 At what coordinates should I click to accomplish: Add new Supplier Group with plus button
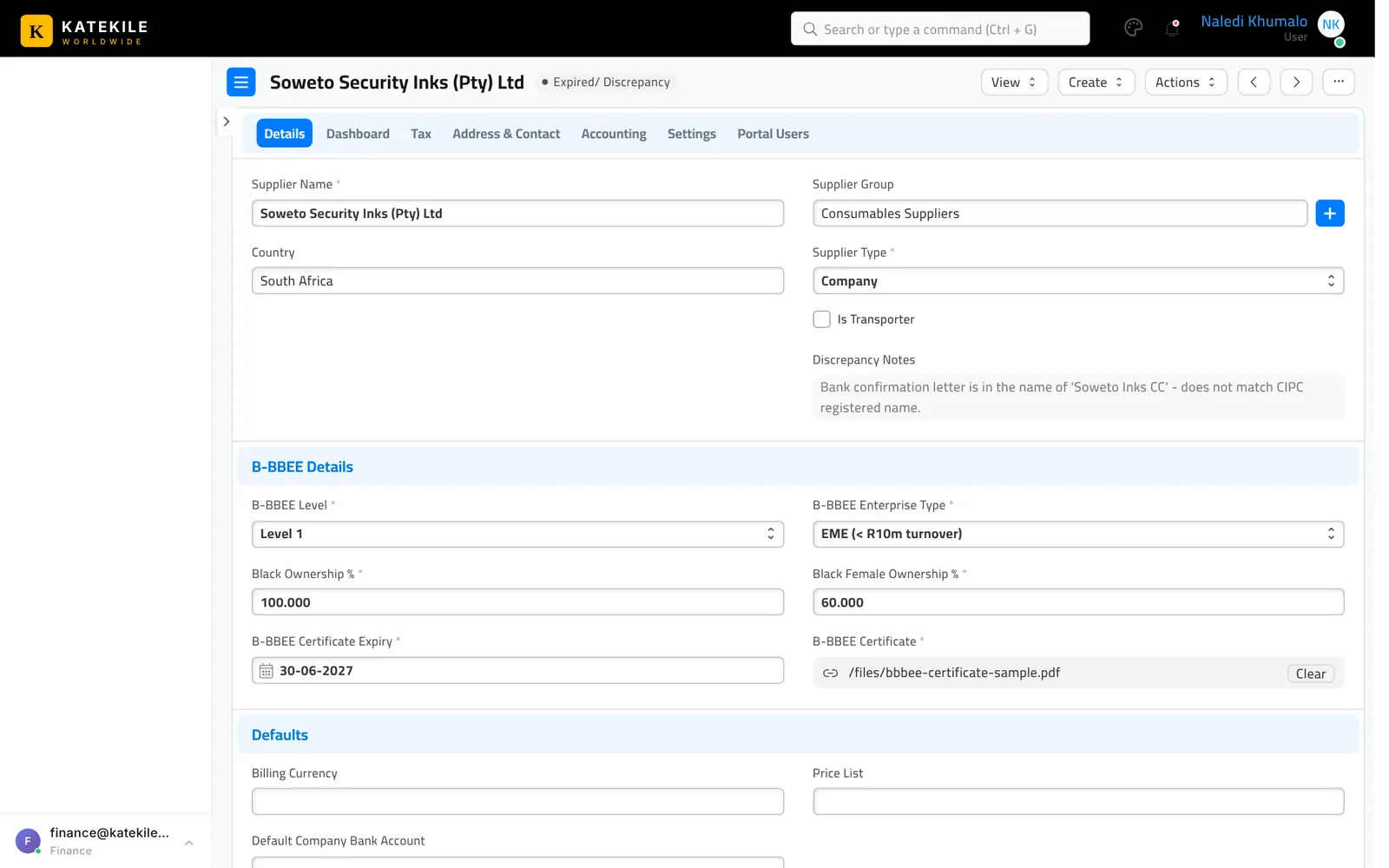click(x=1330, y=214)
